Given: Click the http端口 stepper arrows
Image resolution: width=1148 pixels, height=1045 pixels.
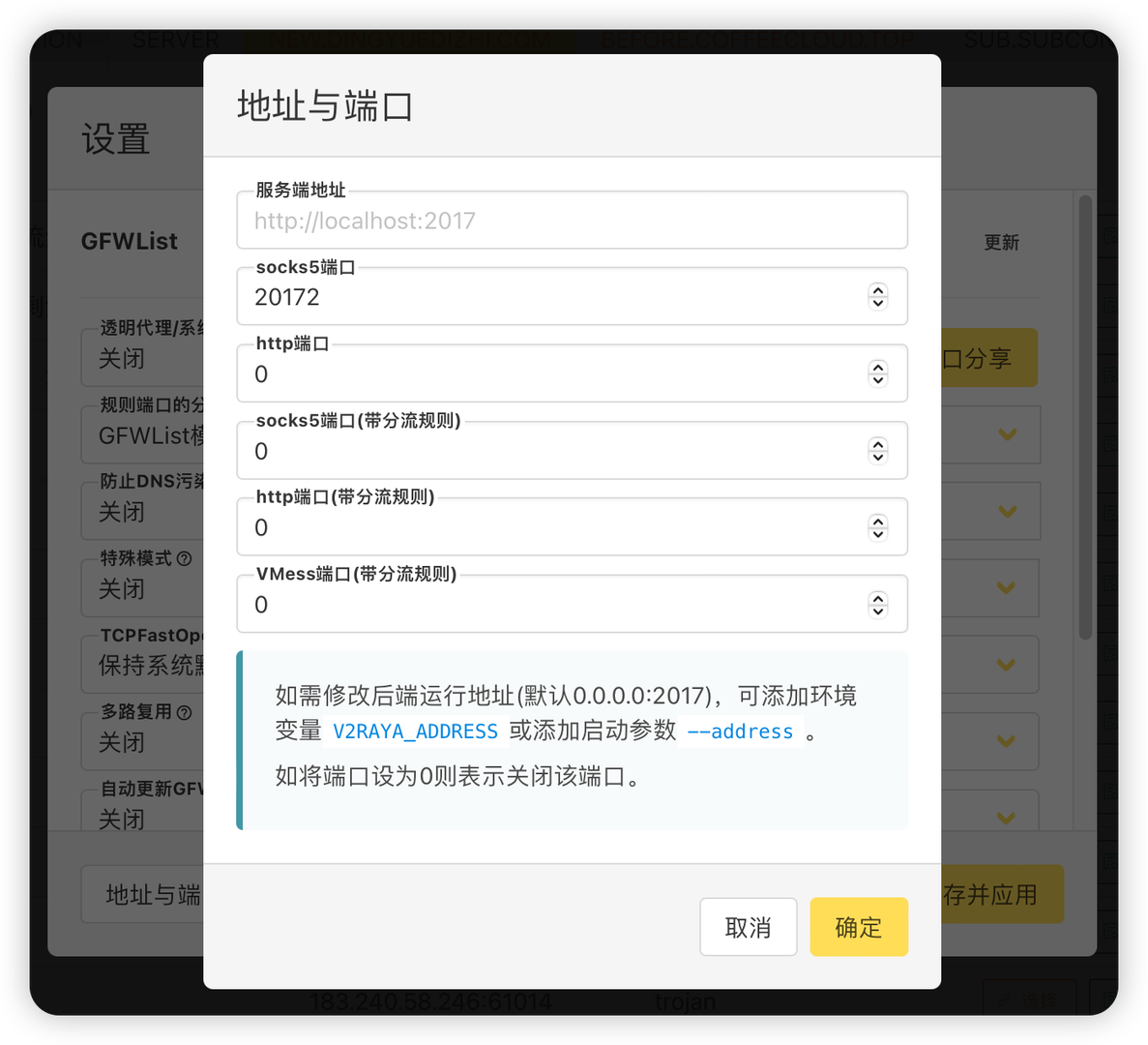Looking at the screenshot, I should pos(877,373).
